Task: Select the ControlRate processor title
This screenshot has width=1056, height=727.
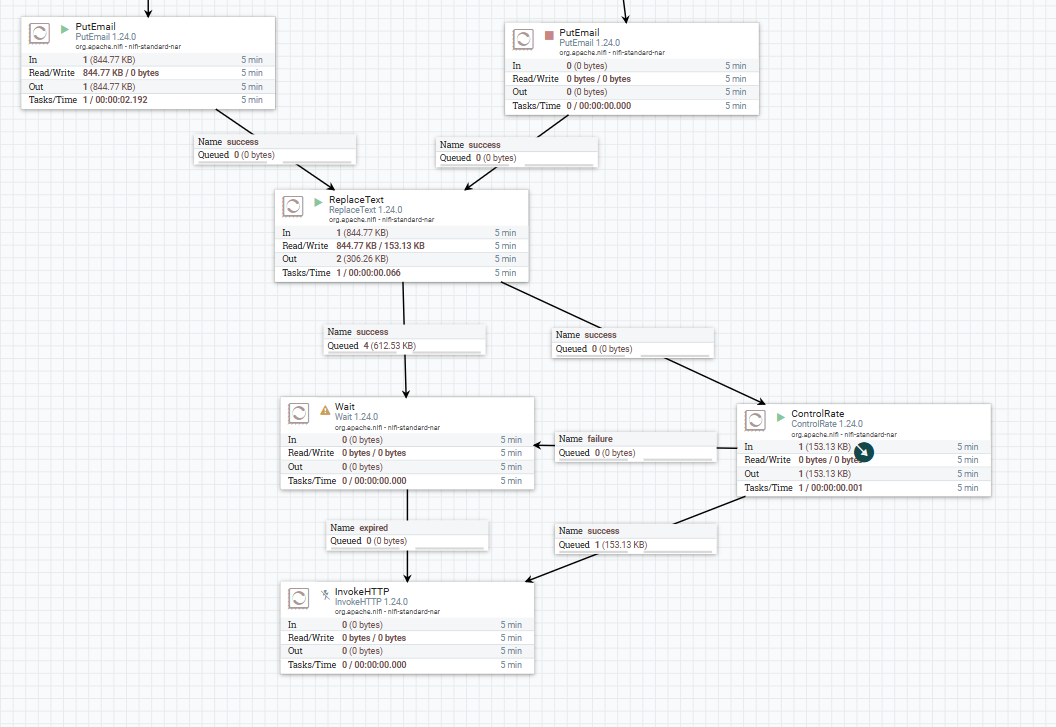Action: coord(818,414)
